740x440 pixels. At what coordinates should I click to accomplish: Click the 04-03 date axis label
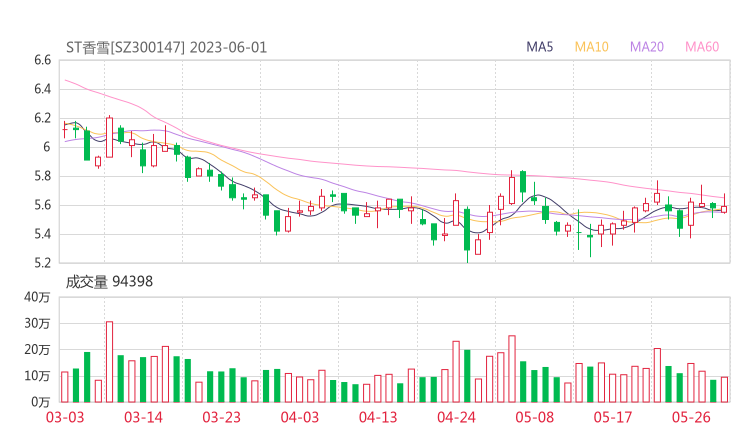click(299, 417)
